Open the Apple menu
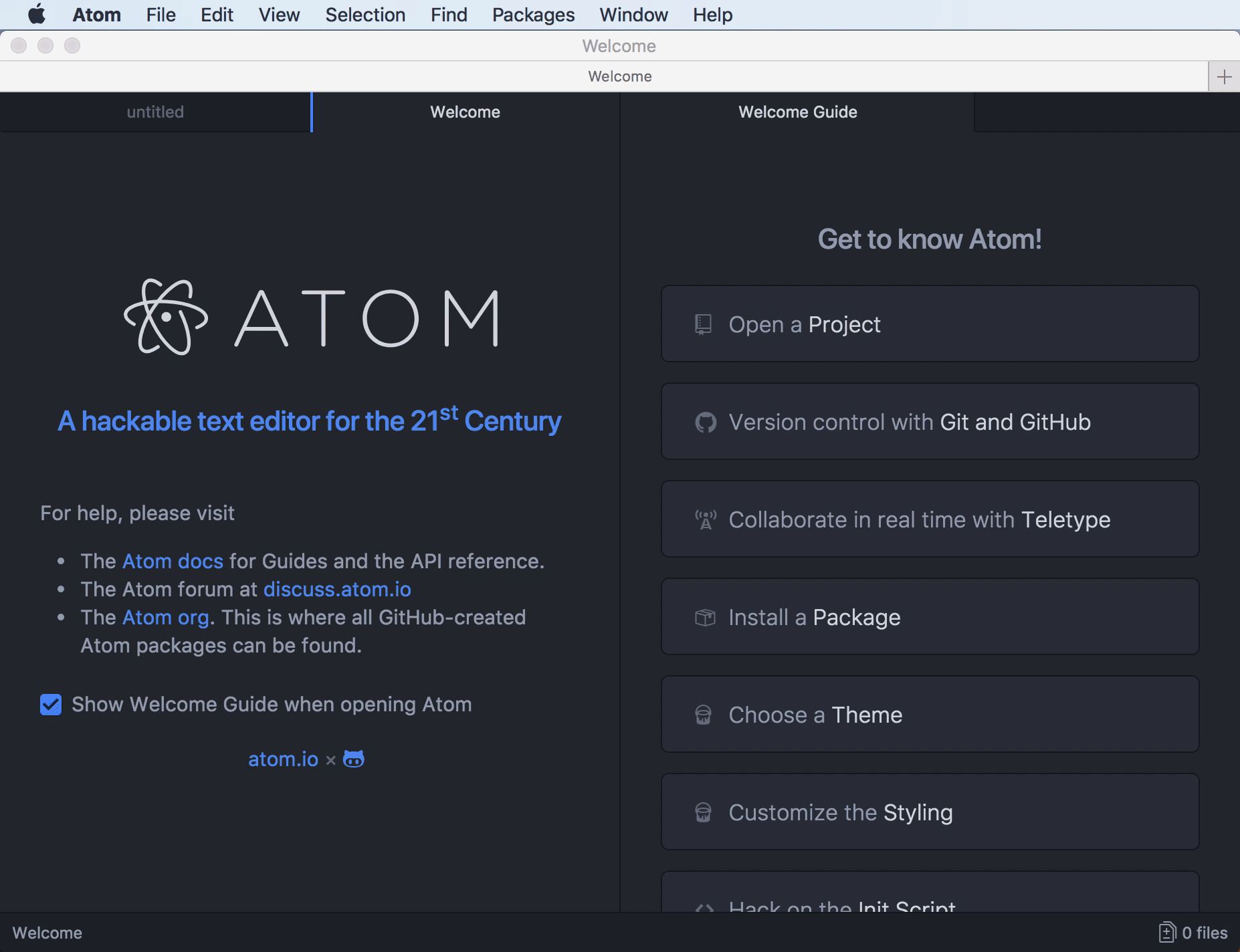This screenshot has width=1240, height=952. coord(37,14)
